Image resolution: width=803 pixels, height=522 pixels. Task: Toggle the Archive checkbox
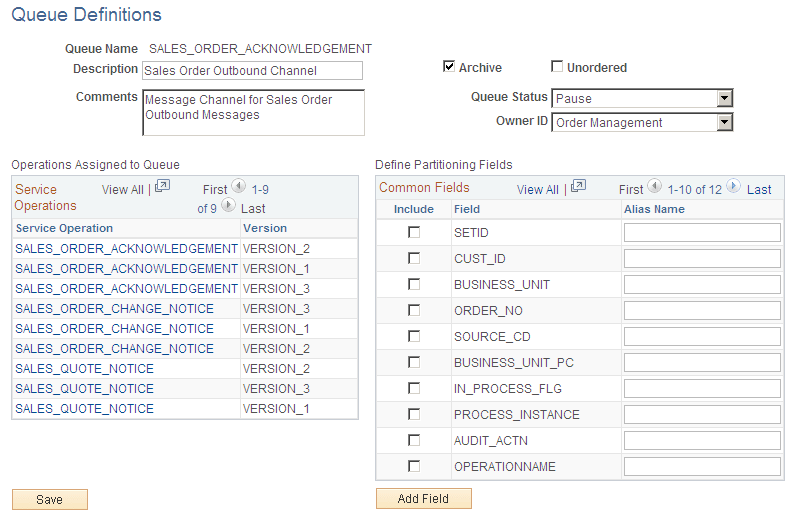click(x=449, y=67)
